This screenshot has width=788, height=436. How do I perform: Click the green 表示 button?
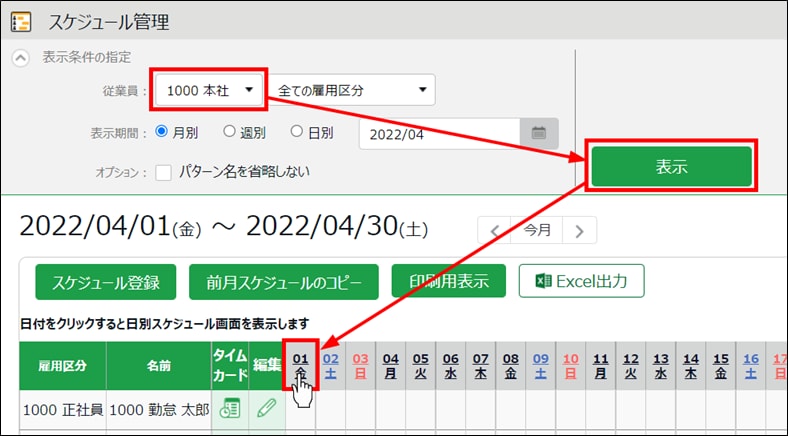click(x=671, y=166)
